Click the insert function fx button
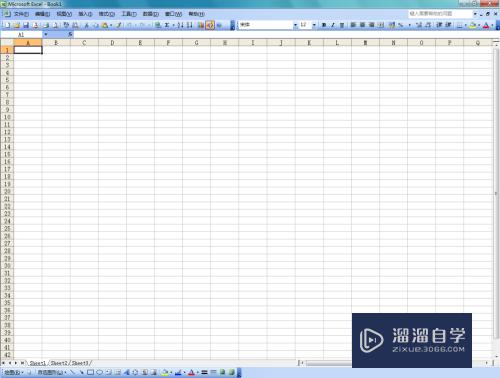The image size is (500, 378). pos(70,34)
